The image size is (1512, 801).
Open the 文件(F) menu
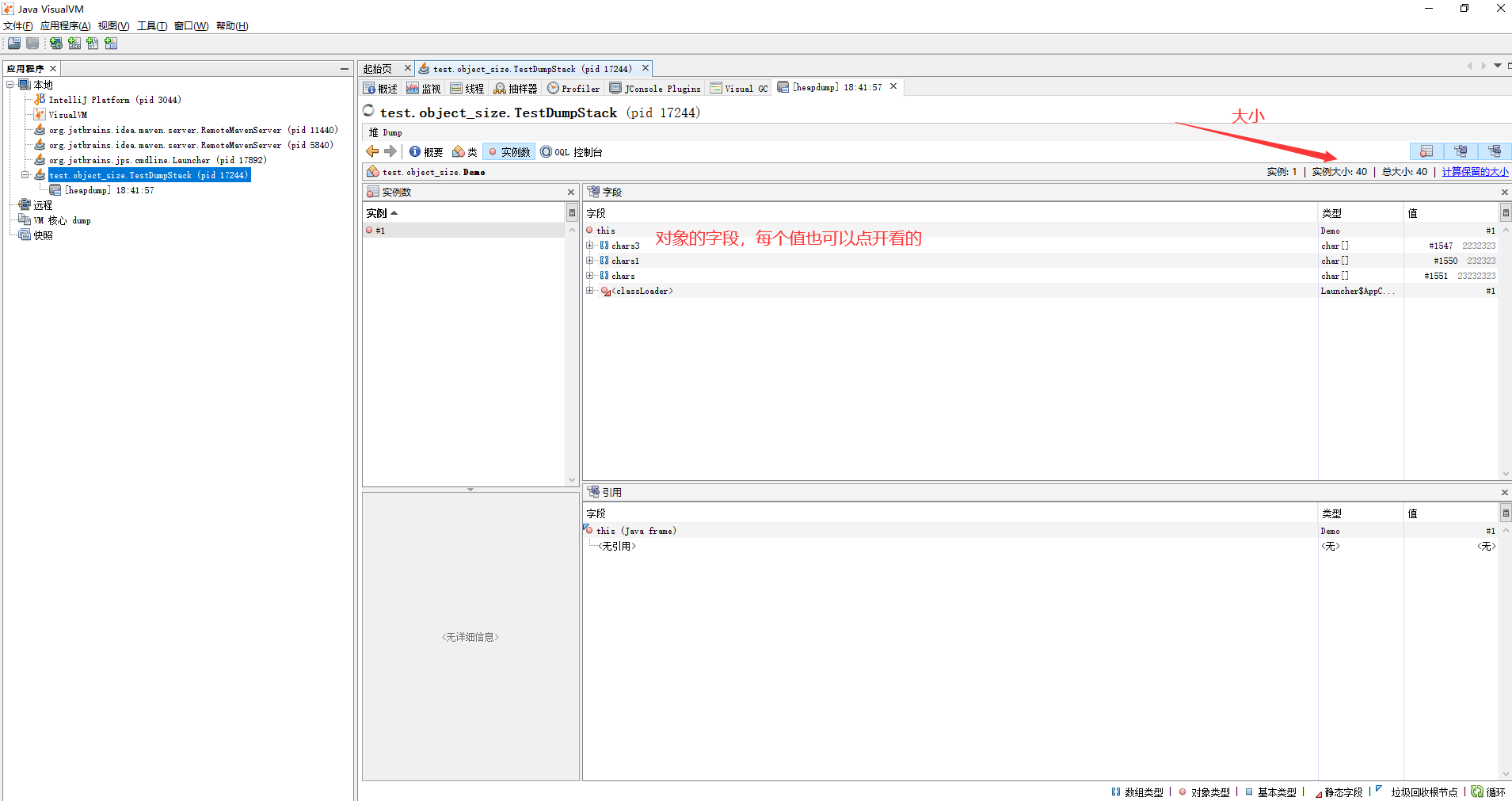pos(18,26)
